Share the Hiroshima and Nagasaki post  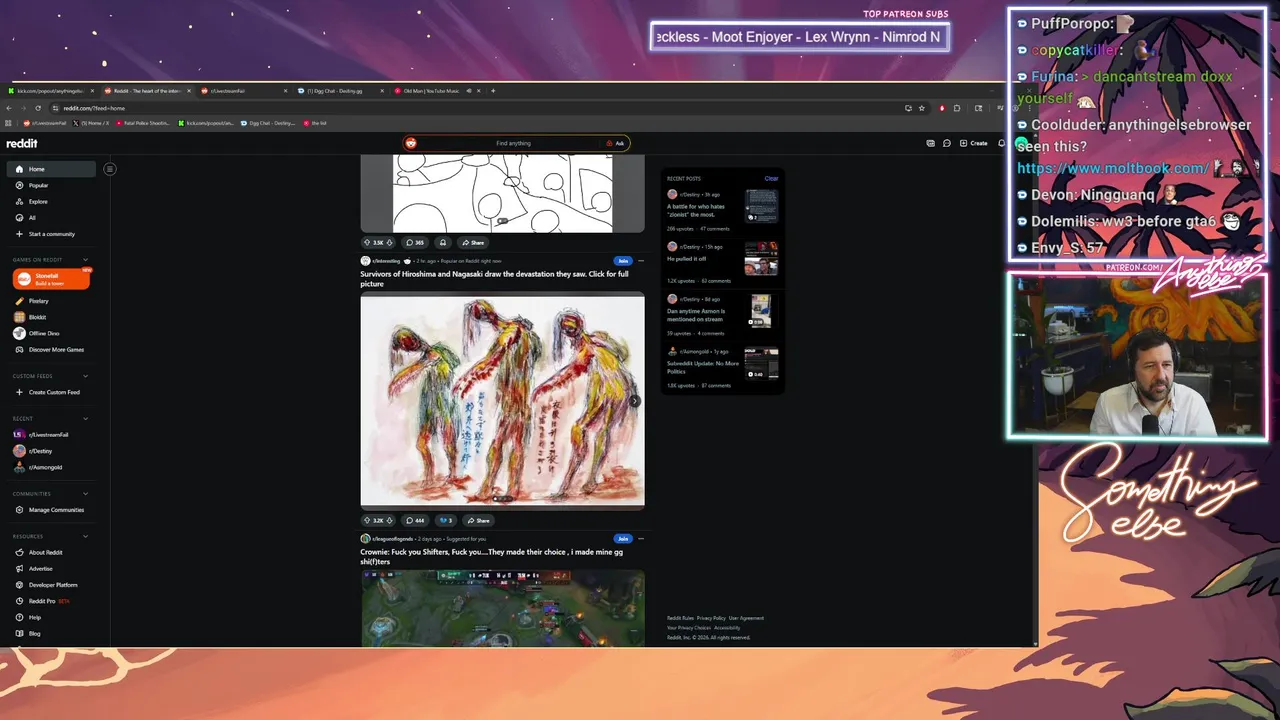(x=478, y=520)
